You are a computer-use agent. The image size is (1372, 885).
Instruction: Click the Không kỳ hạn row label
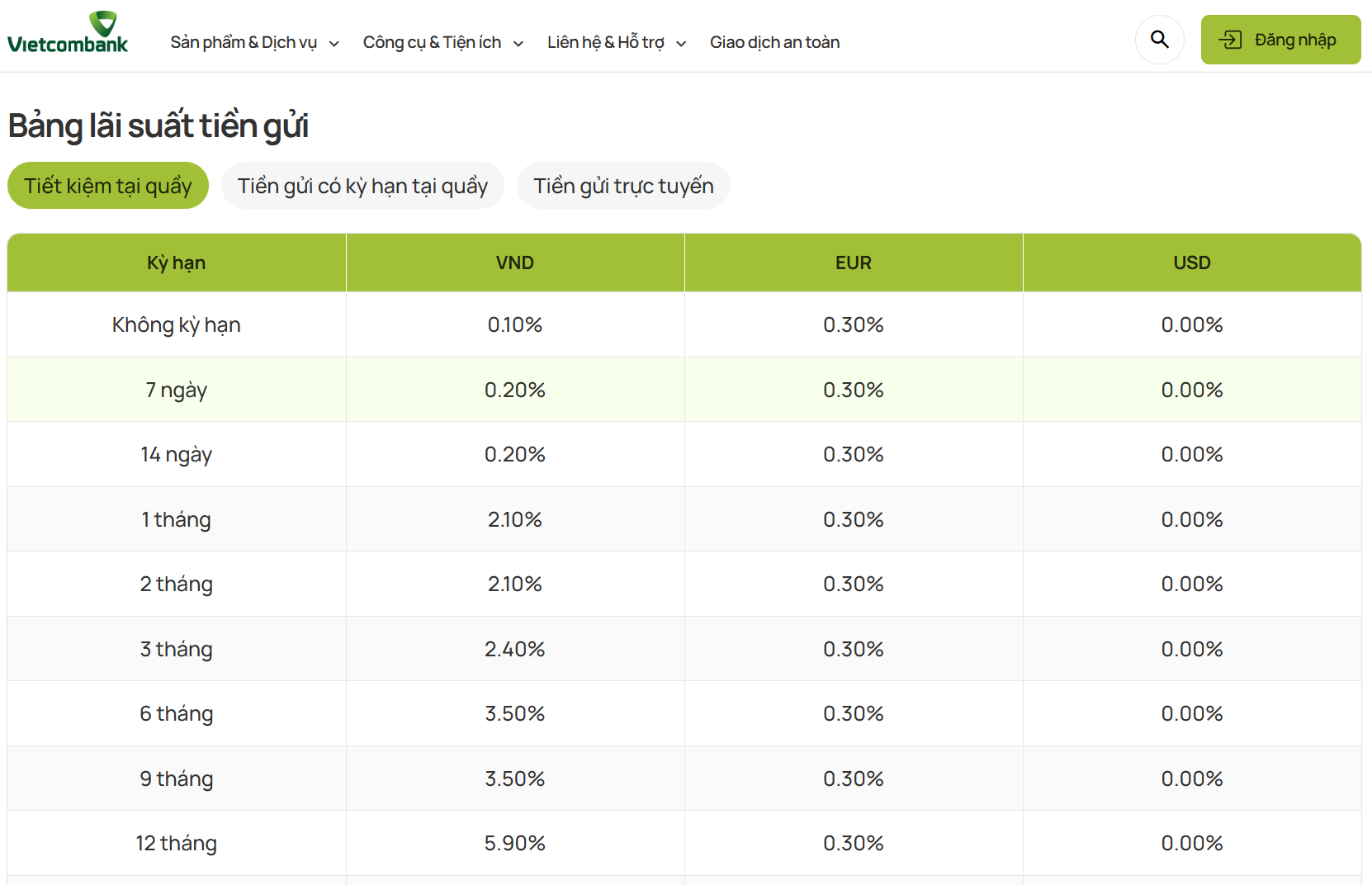pos(177,324)
